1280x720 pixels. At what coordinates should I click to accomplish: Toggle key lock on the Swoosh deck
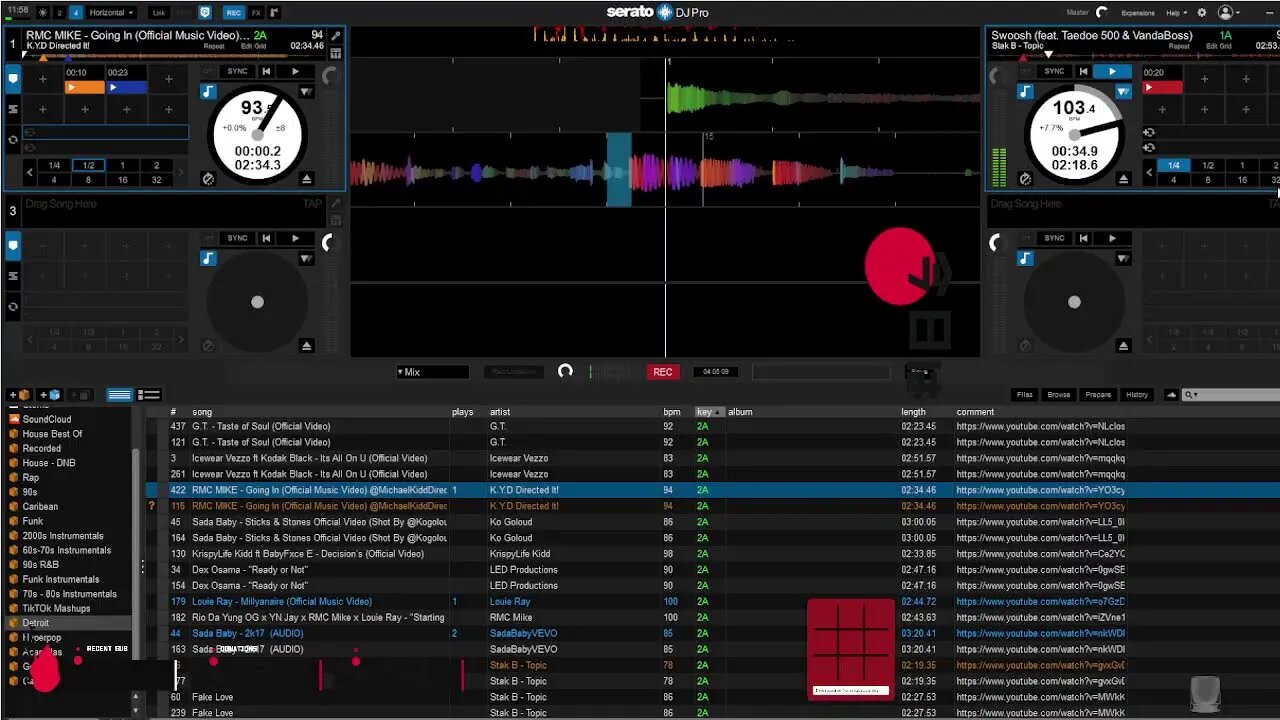[x=1025, y=91]
